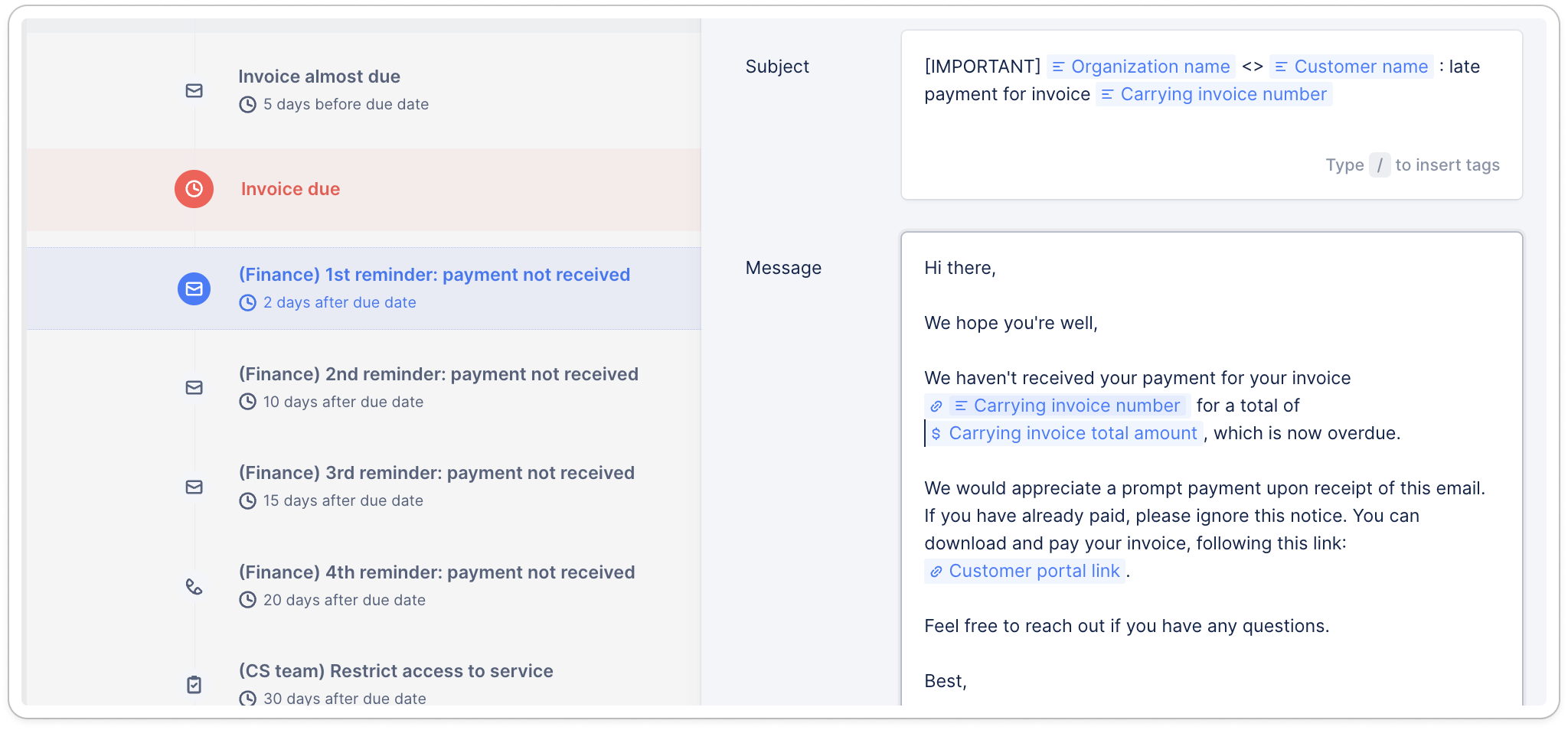Click the phone icon for 4th reminder

click(x=194, y=587)
